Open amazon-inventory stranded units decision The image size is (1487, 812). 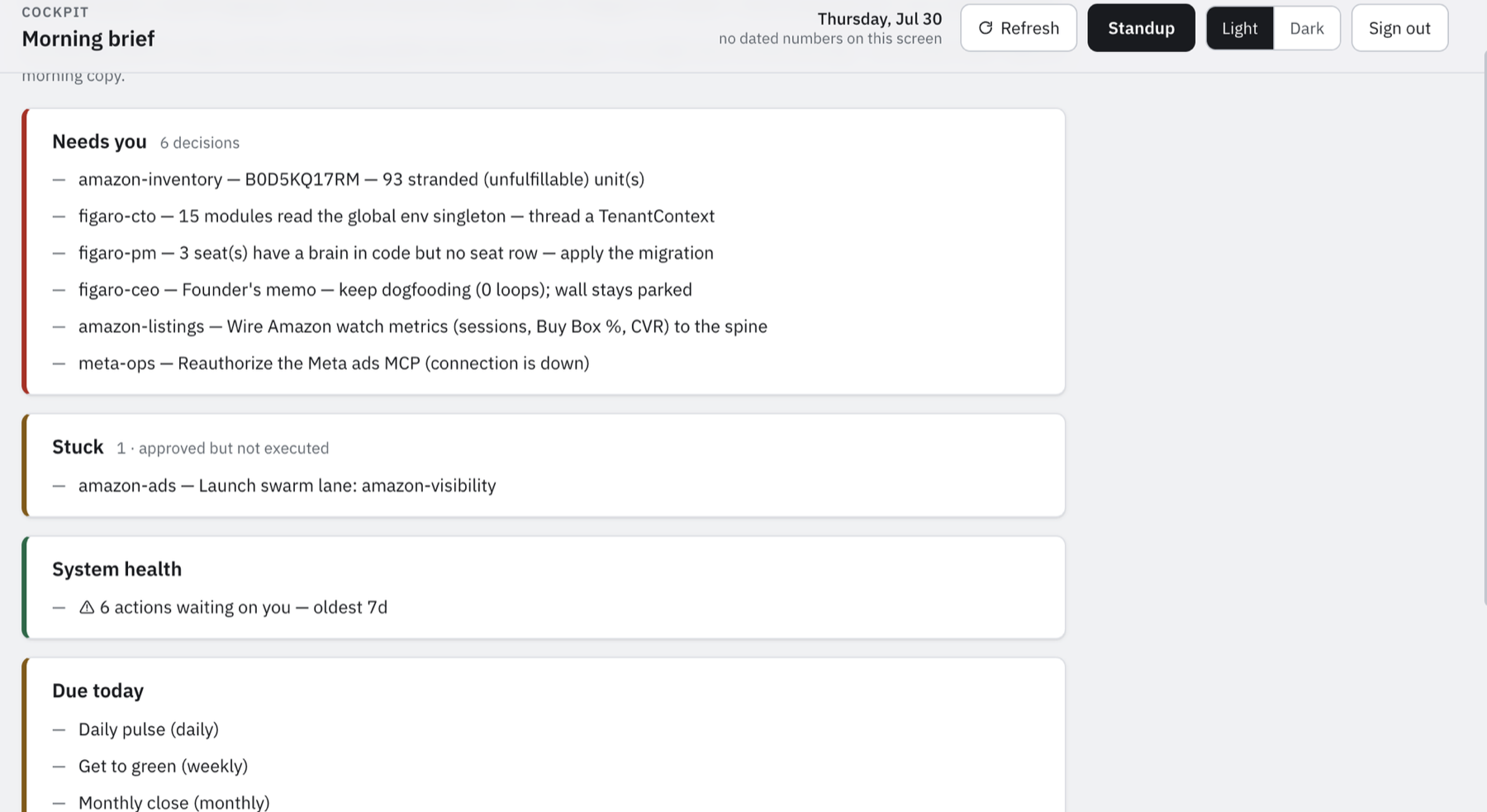click(x=361, y=179)
